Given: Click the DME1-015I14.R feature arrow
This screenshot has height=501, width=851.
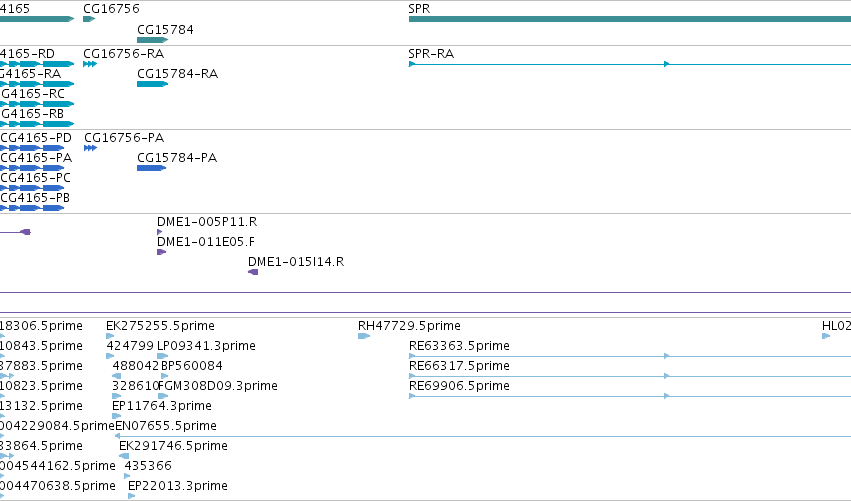Looking at the screenshot, I should 253,272.
